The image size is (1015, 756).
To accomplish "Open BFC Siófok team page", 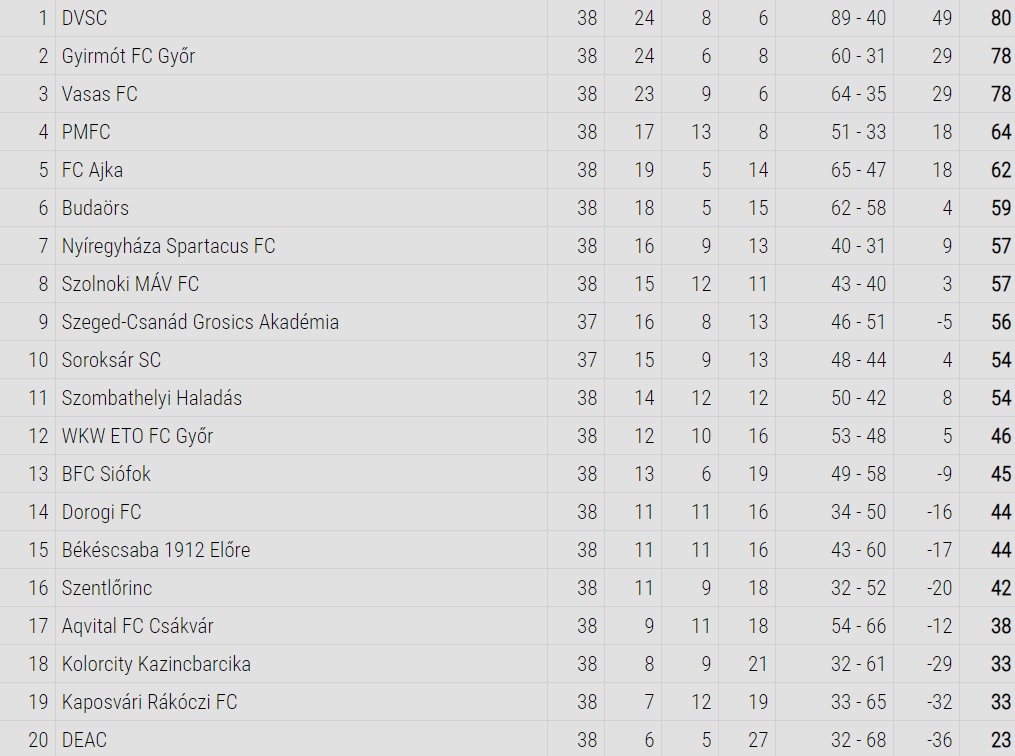I will pos(106,474).
